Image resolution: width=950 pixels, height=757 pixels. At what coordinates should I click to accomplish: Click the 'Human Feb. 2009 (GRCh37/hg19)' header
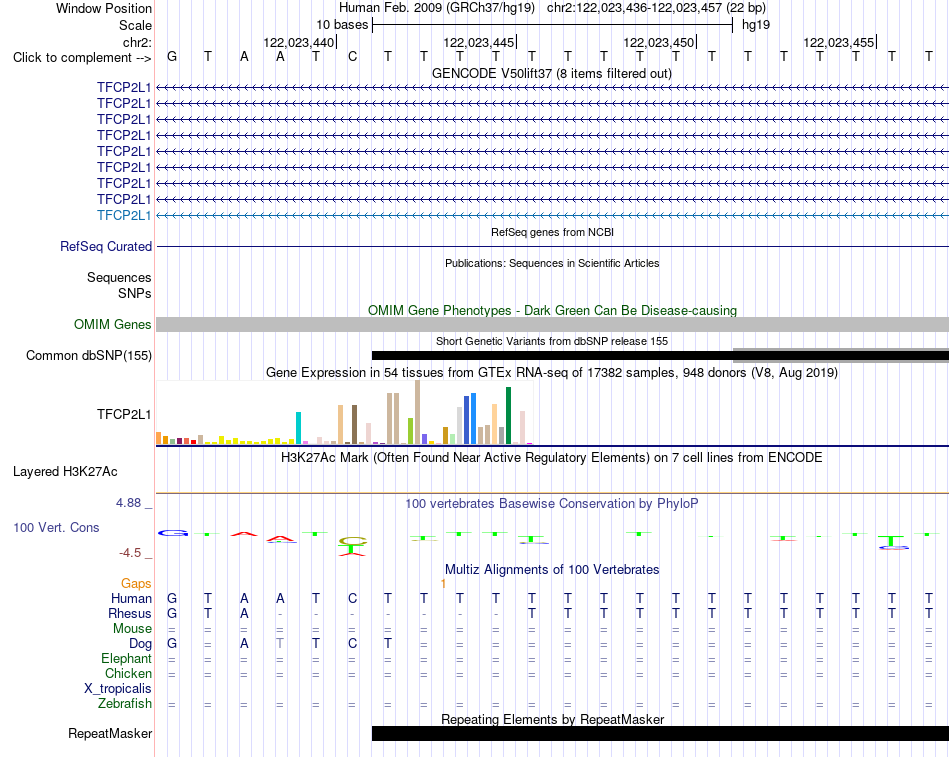437,8
